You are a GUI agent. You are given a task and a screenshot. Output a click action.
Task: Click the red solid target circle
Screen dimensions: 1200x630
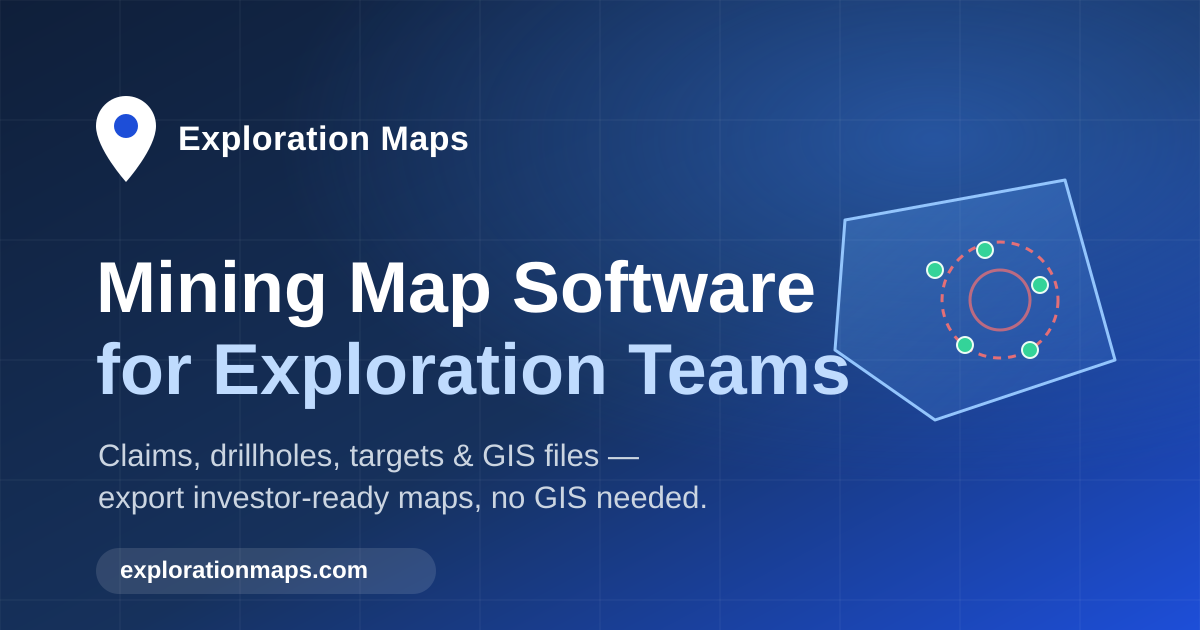click(1000, 300)
